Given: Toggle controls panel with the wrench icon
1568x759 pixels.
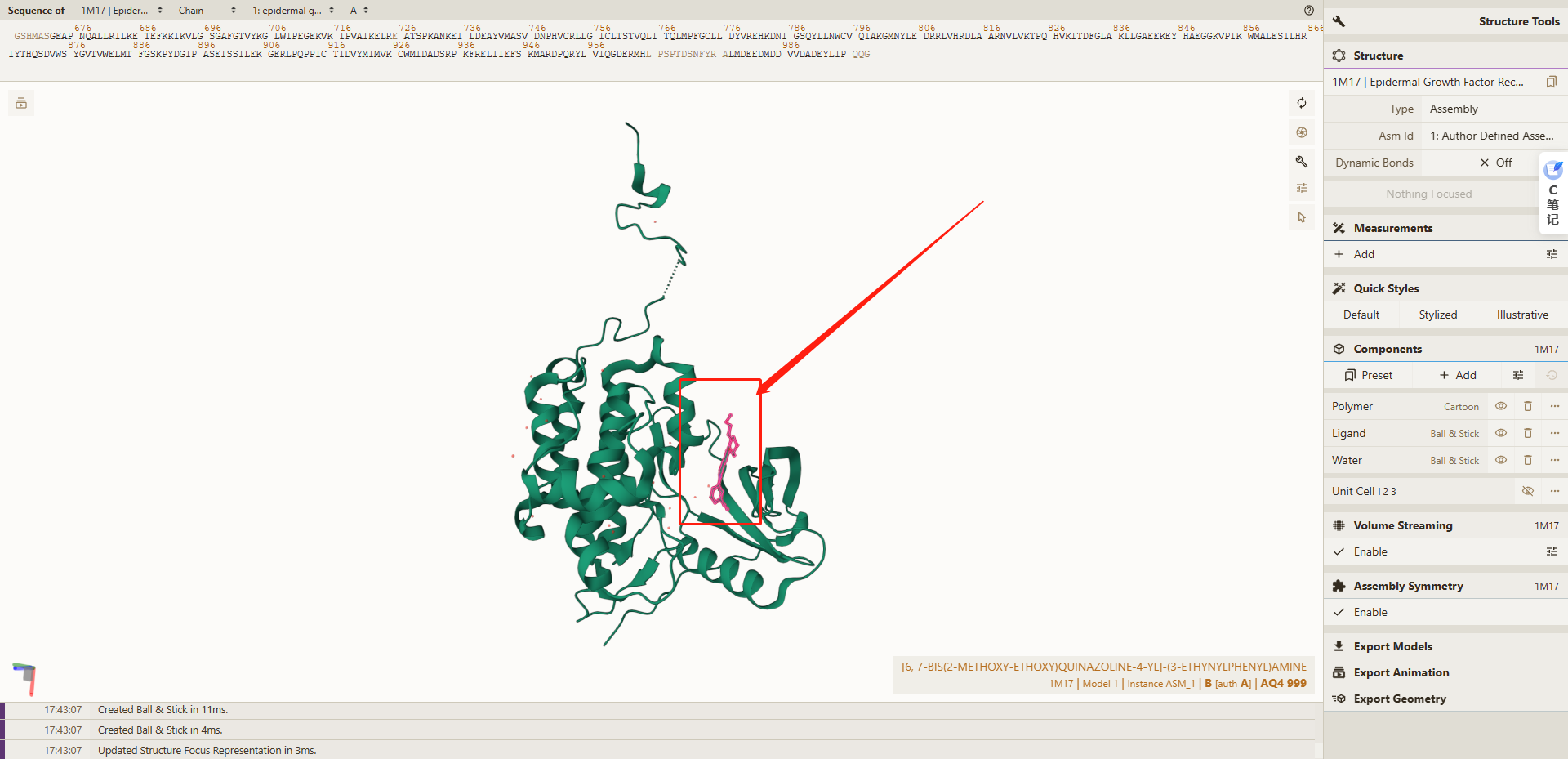Looking at the screenshot, I should tap(1302, 162).
